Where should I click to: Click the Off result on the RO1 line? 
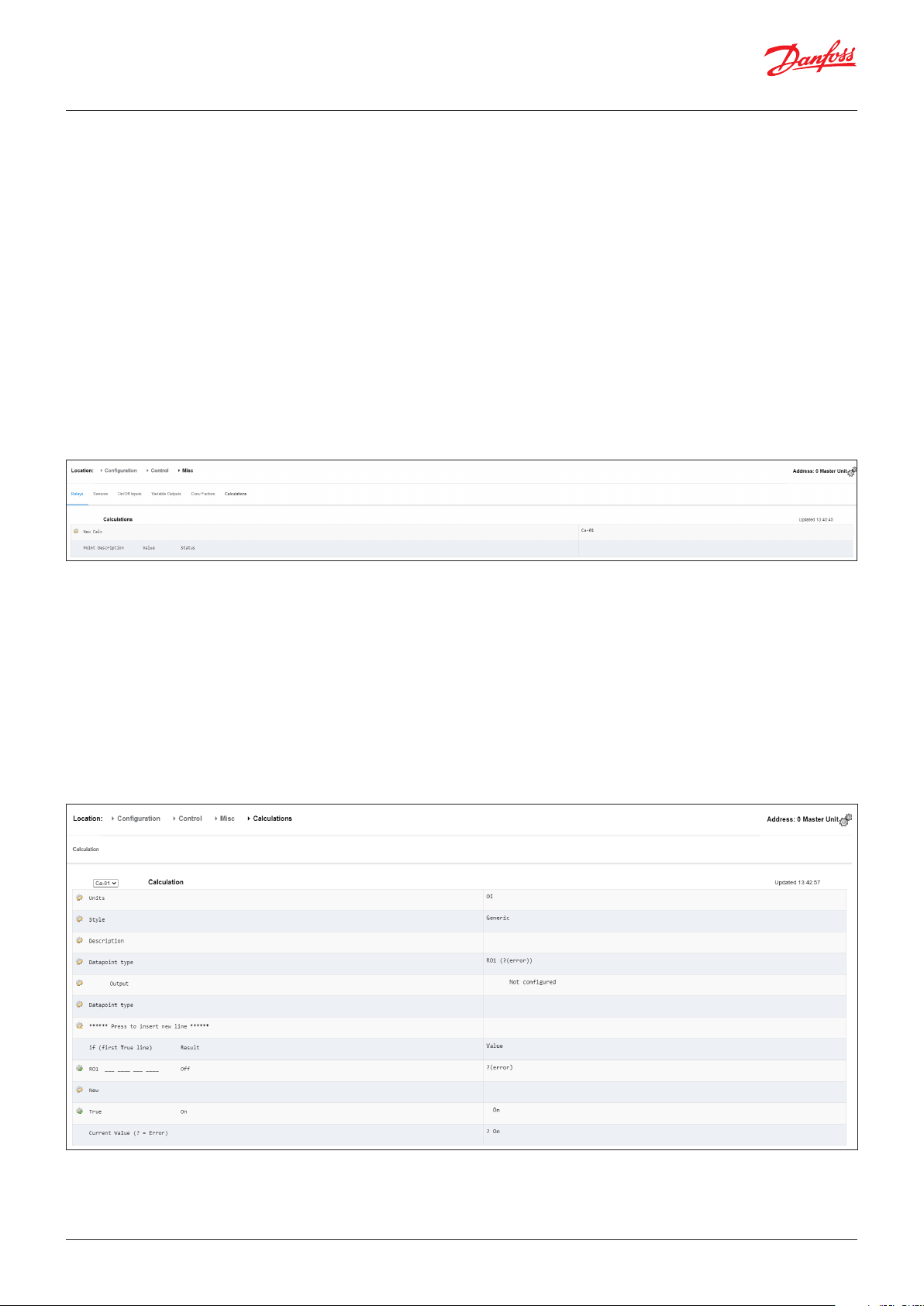[x=185, y=1069]
